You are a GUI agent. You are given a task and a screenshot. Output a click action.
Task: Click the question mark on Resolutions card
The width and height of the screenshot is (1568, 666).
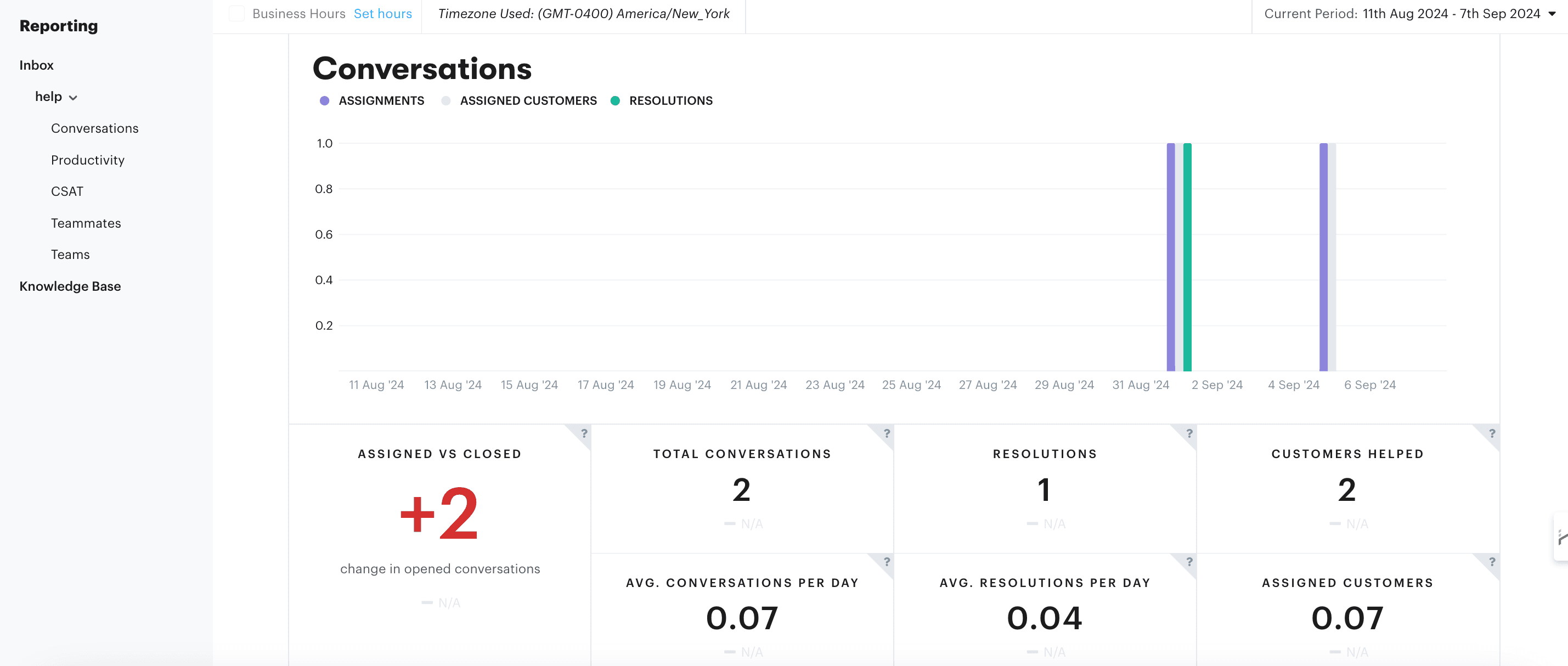[1188, 433]
